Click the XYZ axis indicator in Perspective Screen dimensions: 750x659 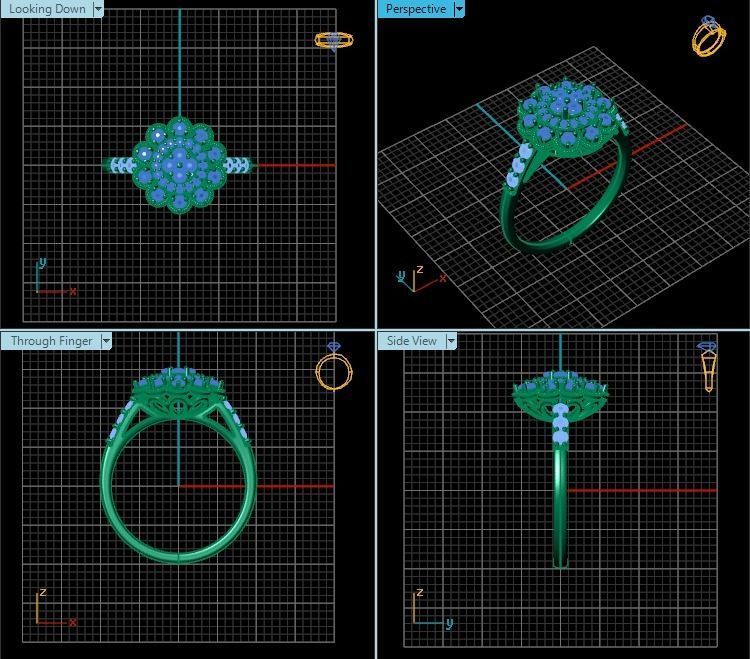421,279
